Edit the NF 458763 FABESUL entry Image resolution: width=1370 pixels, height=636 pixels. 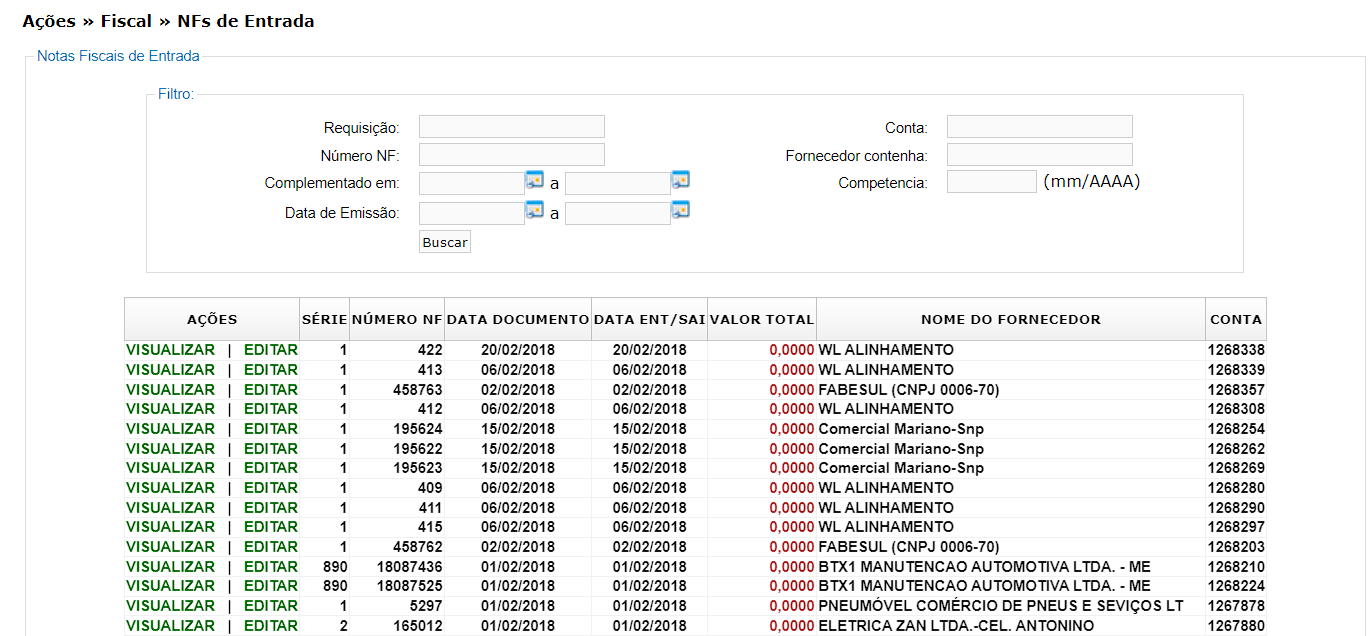[x=270, y=390]
